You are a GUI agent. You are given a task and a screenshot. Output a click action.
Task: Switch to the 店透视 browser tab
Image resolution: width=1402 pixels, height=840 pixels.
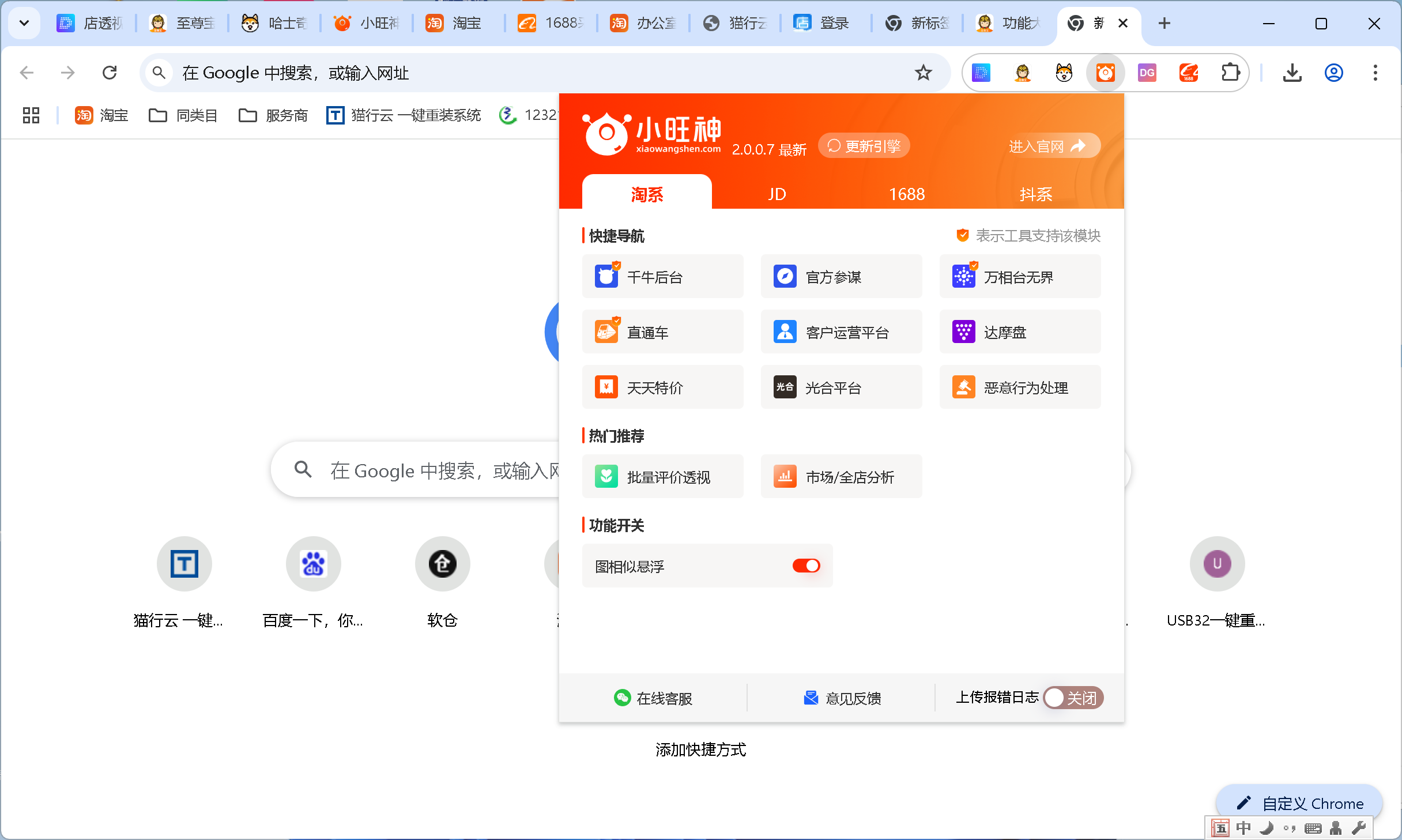point(90,23)
